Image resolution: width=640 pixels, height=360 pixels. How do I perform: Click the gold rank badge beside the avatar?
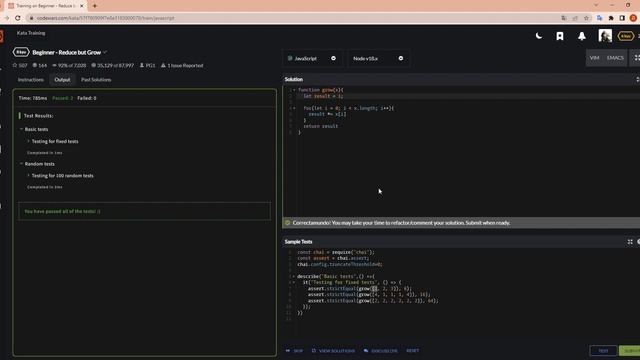tap(625, 36)
